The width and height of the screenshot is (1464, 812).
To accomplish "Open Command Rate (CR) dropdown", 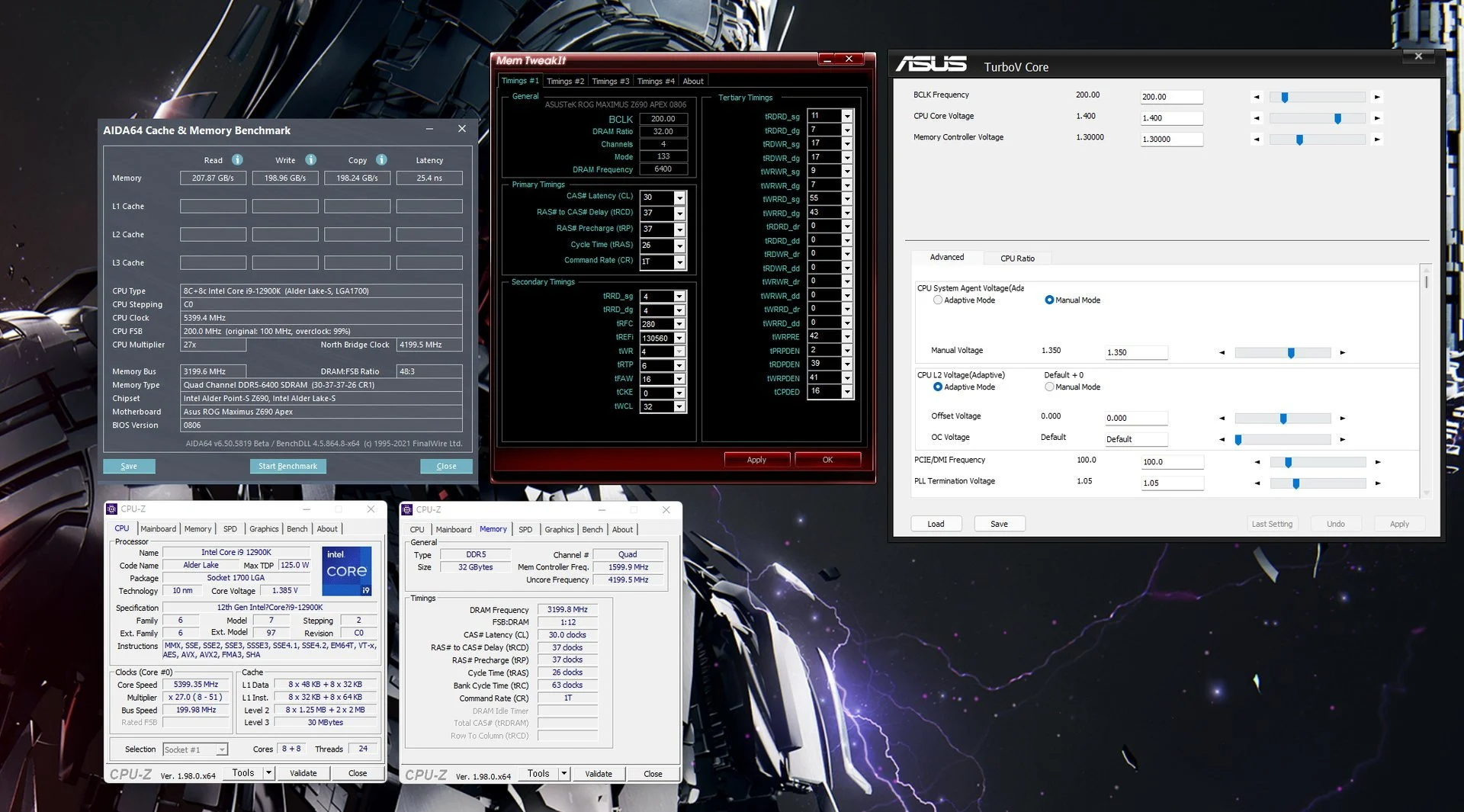I will 679,262.
